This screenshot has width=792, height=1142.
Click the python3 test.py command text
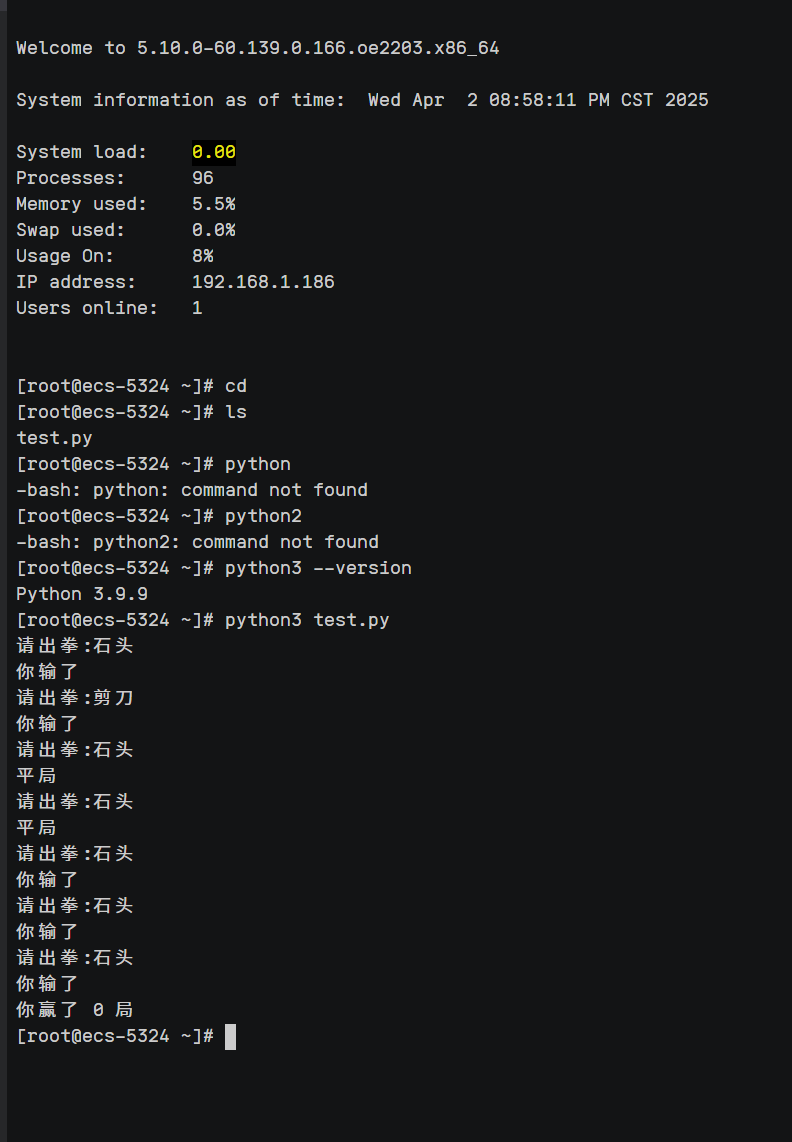pos(307,620)
